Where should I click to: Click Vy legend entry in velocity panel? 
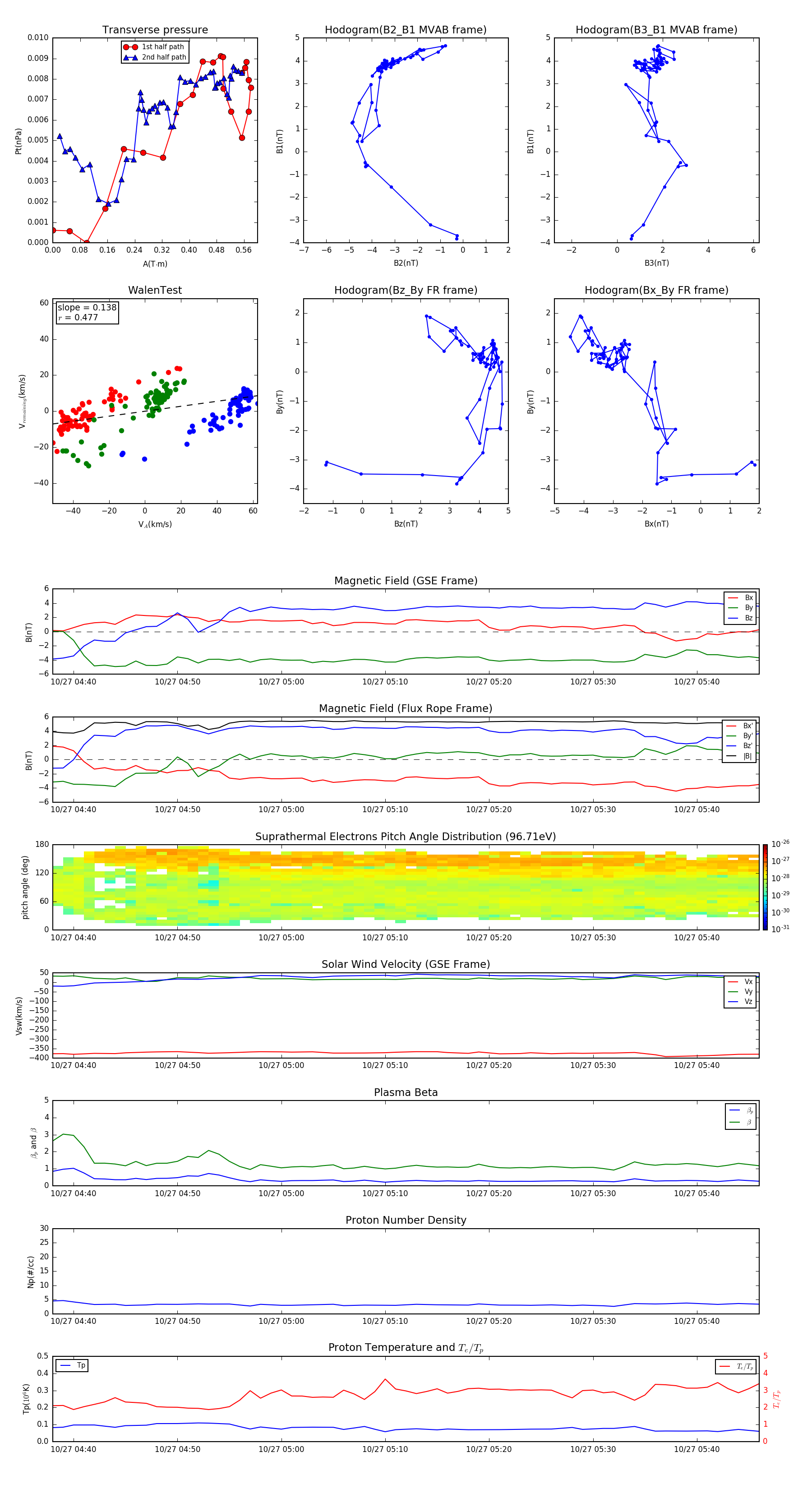point(741,991)
